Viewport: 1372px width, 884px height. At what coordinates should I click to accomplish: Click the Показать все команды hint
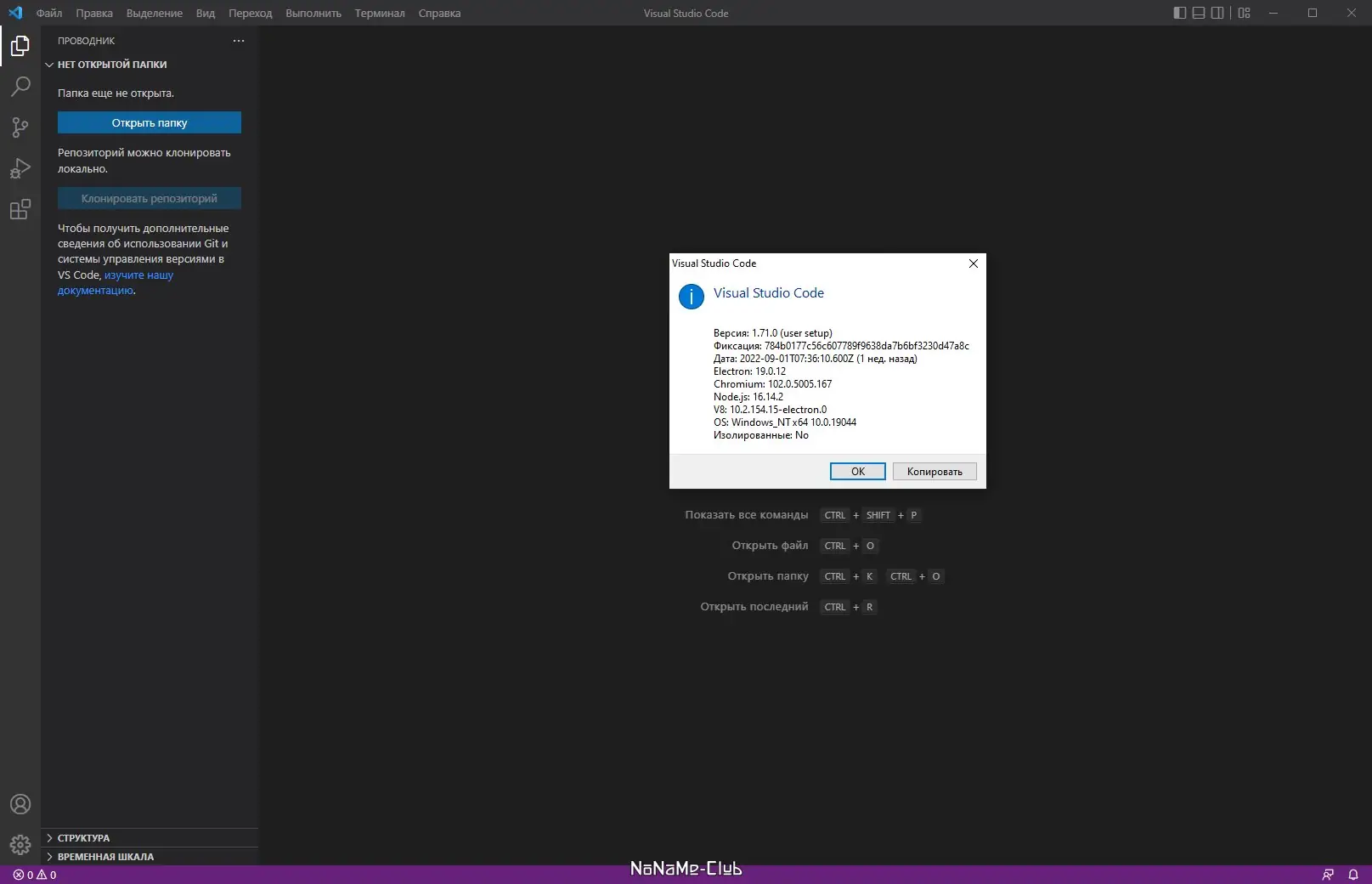point(747,515)
